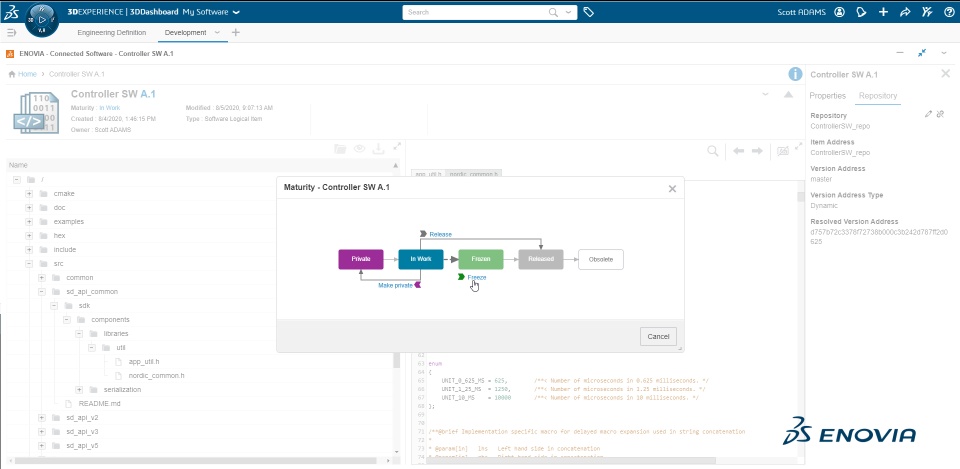Select the Development tab
The width and height of the screenshot is (960, 469).
[186, 32]
